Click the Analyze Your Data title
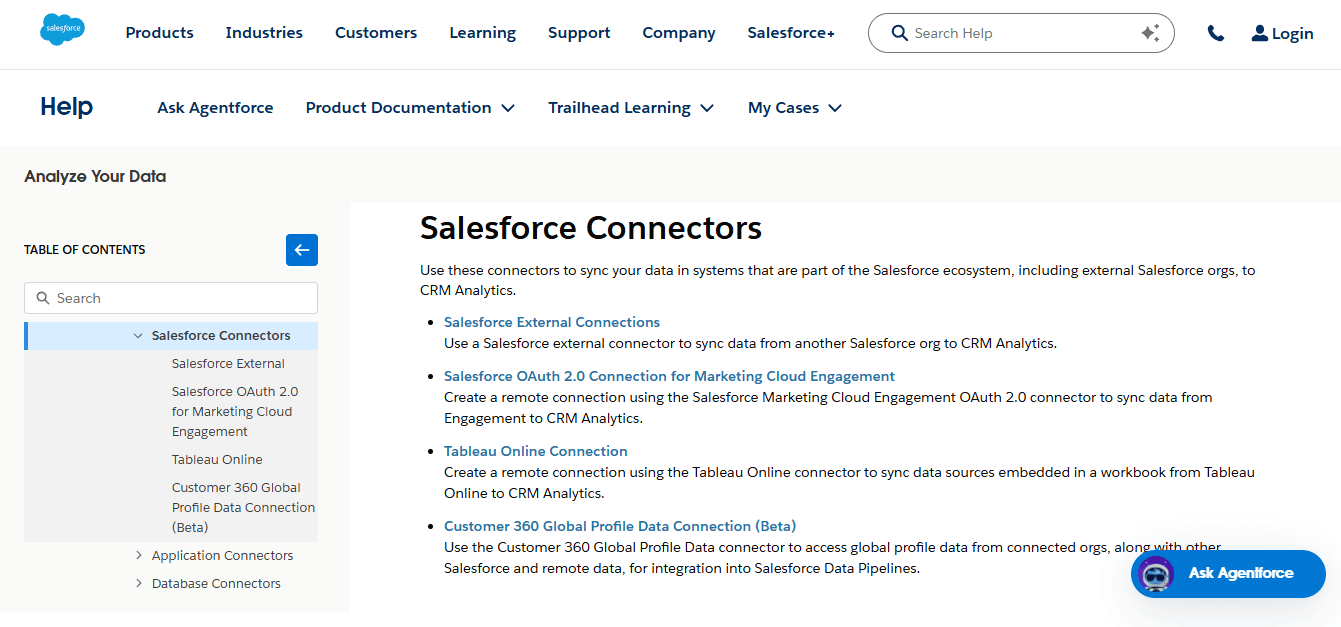This screenshot has height=627, width=1341. pyautogui.click(x=95, y=176)
